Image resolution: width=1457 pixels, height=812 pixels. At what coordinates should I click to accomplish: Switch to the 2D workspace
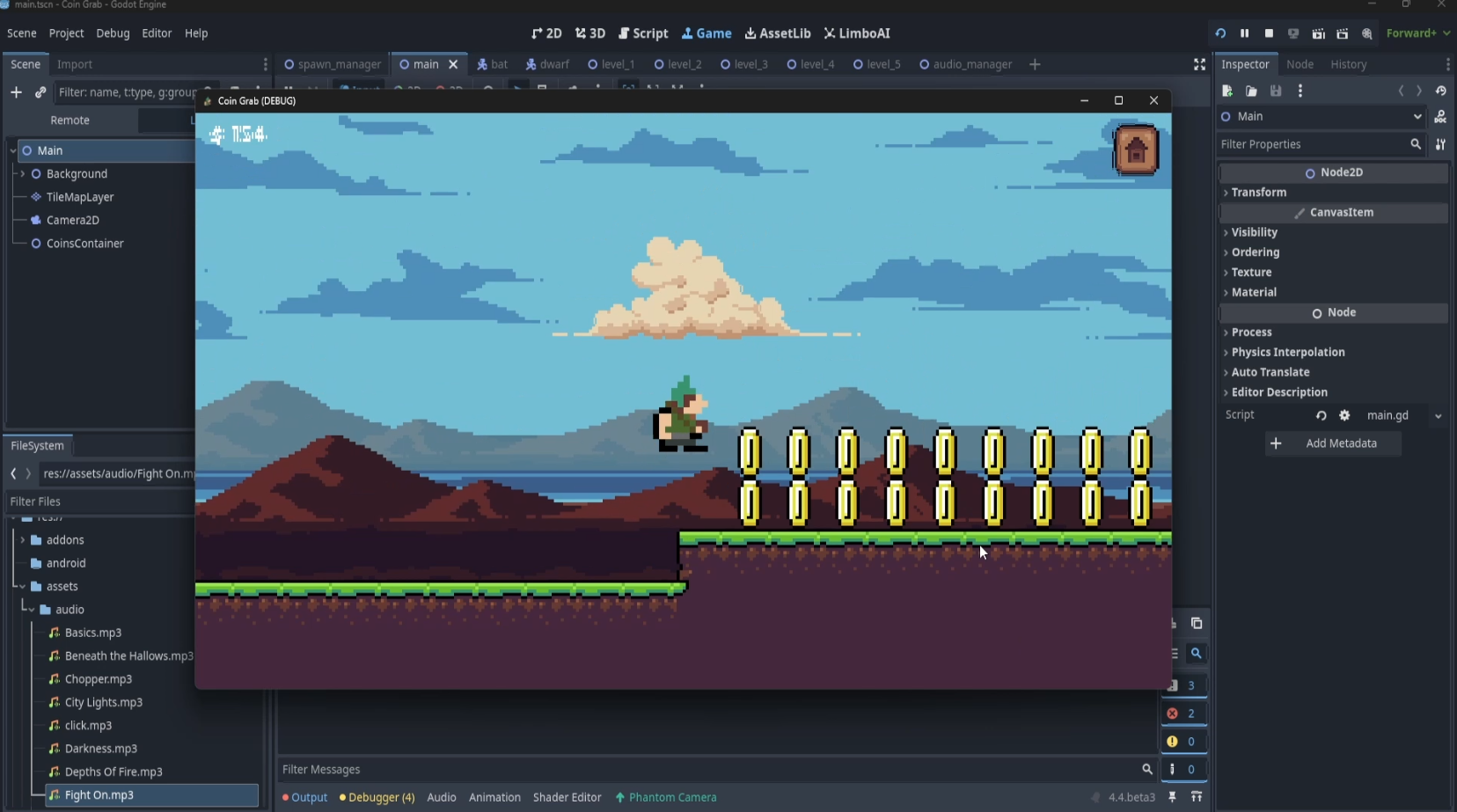tap(546, 33)
